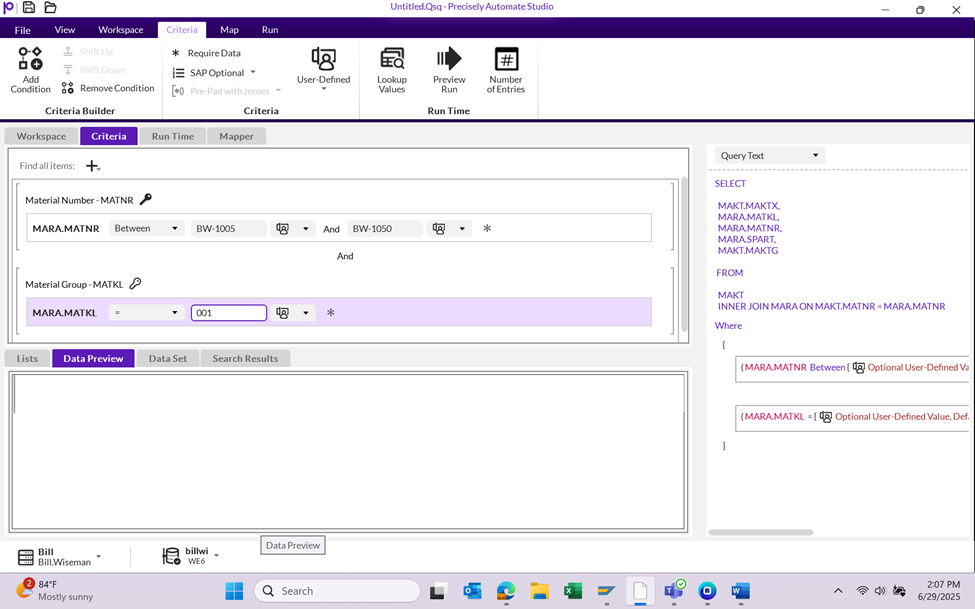The height and width of the screenshot is (609, 975).
Task: Open Lookup Values tool
Action: coord(391,60)
